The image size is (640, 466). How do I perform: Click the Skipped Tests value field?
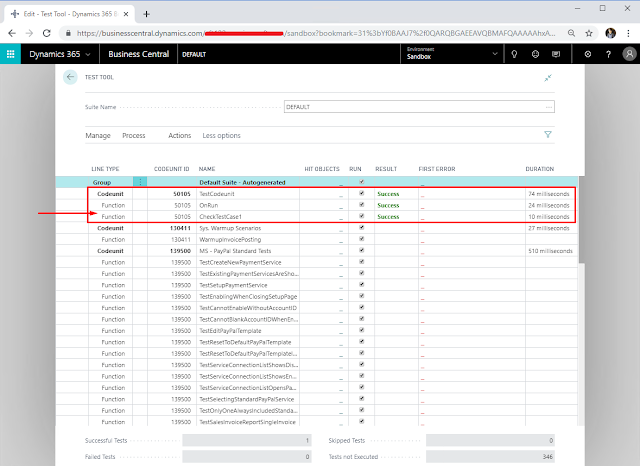(490, 440)
